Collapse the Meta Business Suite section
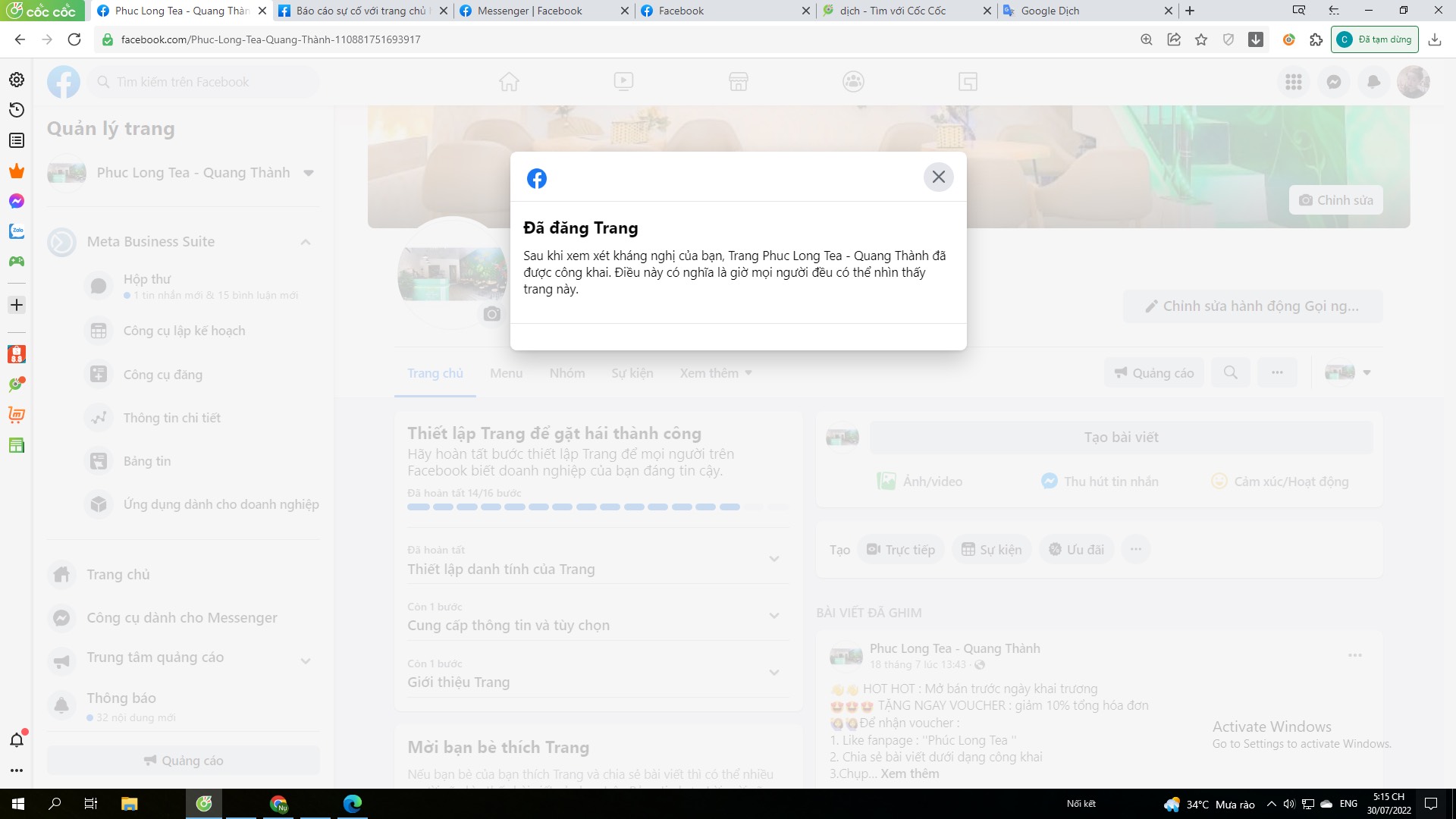Viewport: 1456px width, 819px height. (306, 242)
